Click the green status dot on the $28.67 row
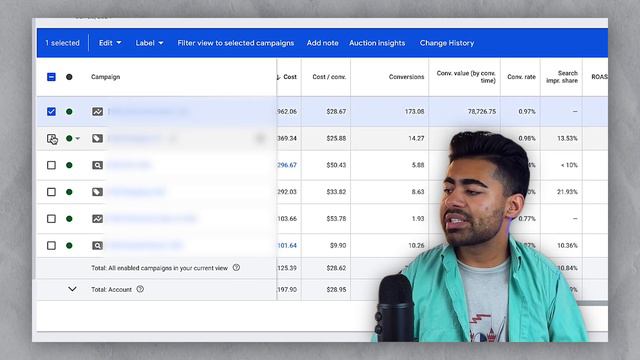The height and width of the screenshot is (360, 640). tap(69, 111)
